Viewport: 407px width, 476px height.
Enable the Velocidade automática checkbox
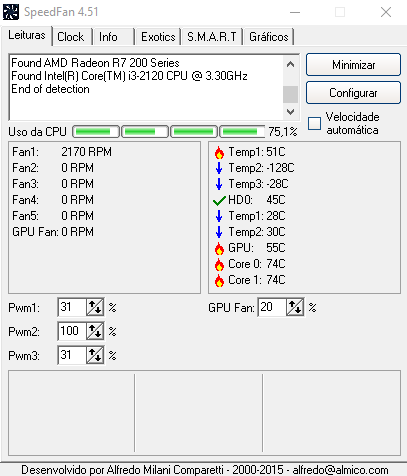tap(314, 124)
